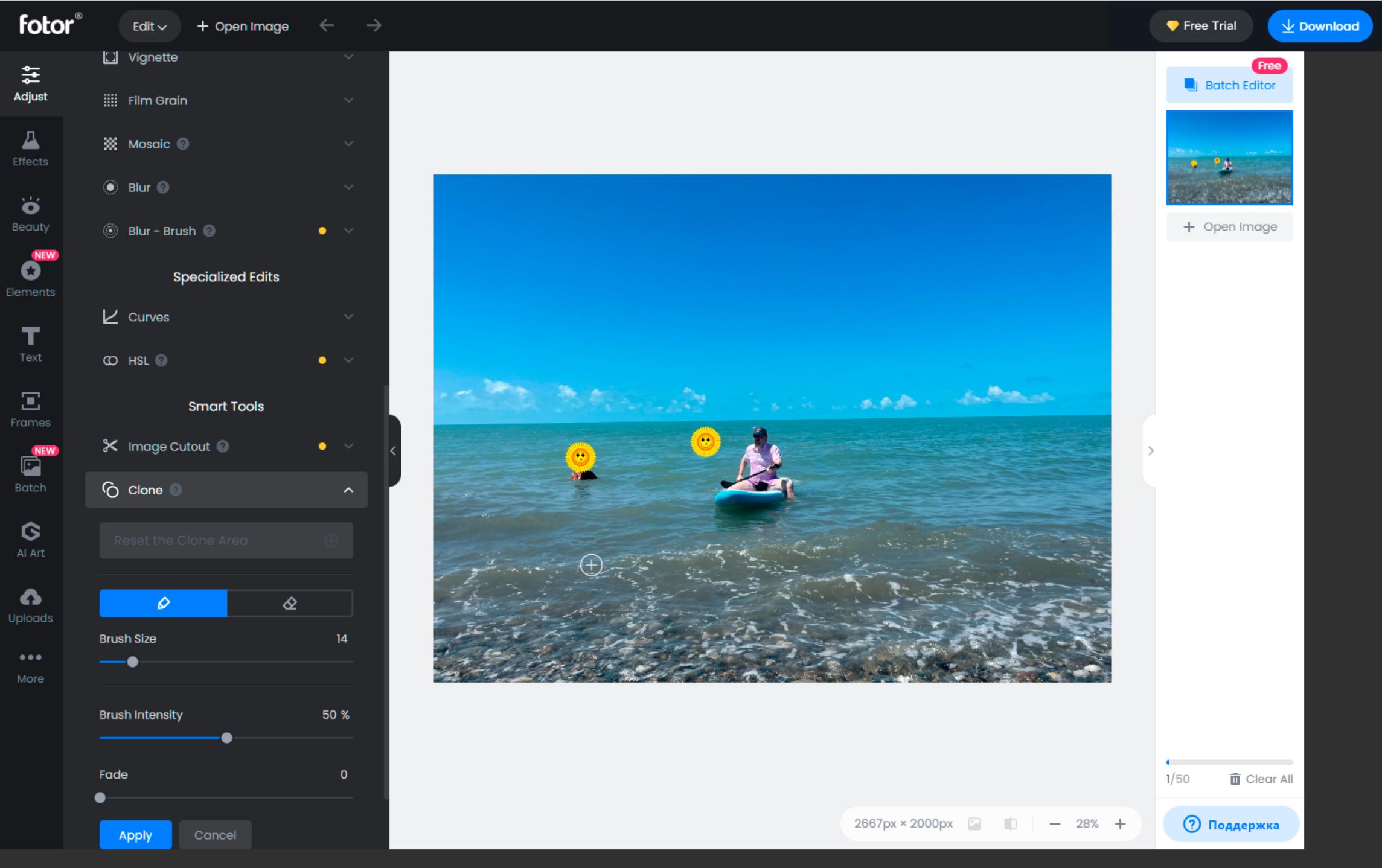
Task: Click the More options item
Action: 30,664
